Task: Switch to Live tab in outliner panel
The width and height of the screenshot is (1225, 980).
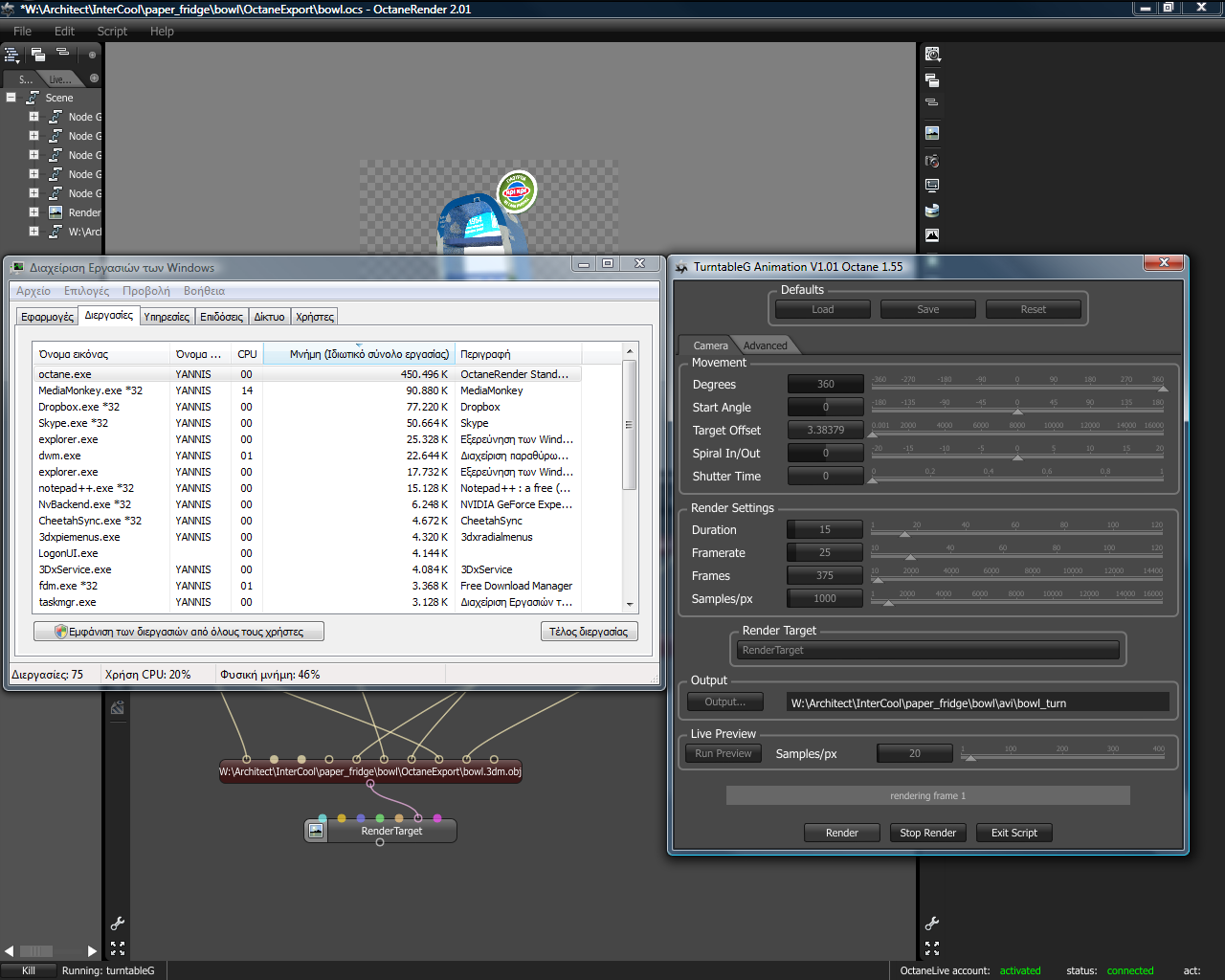Action: [59, 79]
